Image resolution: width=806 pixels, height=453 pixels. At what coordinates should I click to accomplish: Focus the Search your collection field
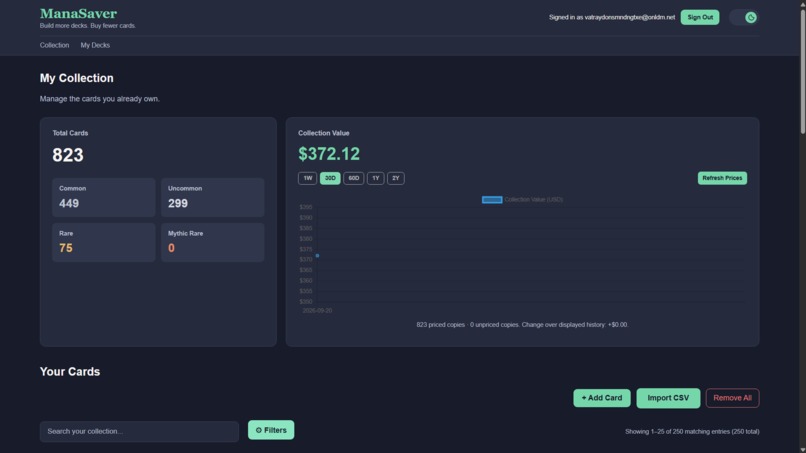[x=139, y=431]
